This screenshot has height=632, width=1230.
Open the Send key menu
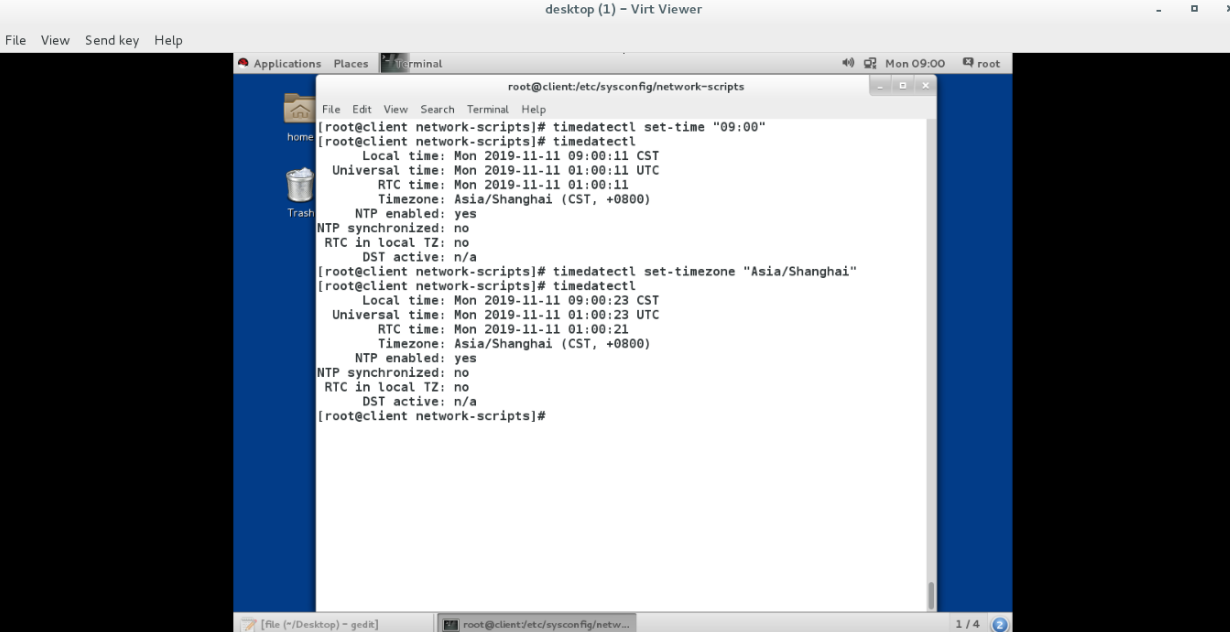tap(112, 40)
